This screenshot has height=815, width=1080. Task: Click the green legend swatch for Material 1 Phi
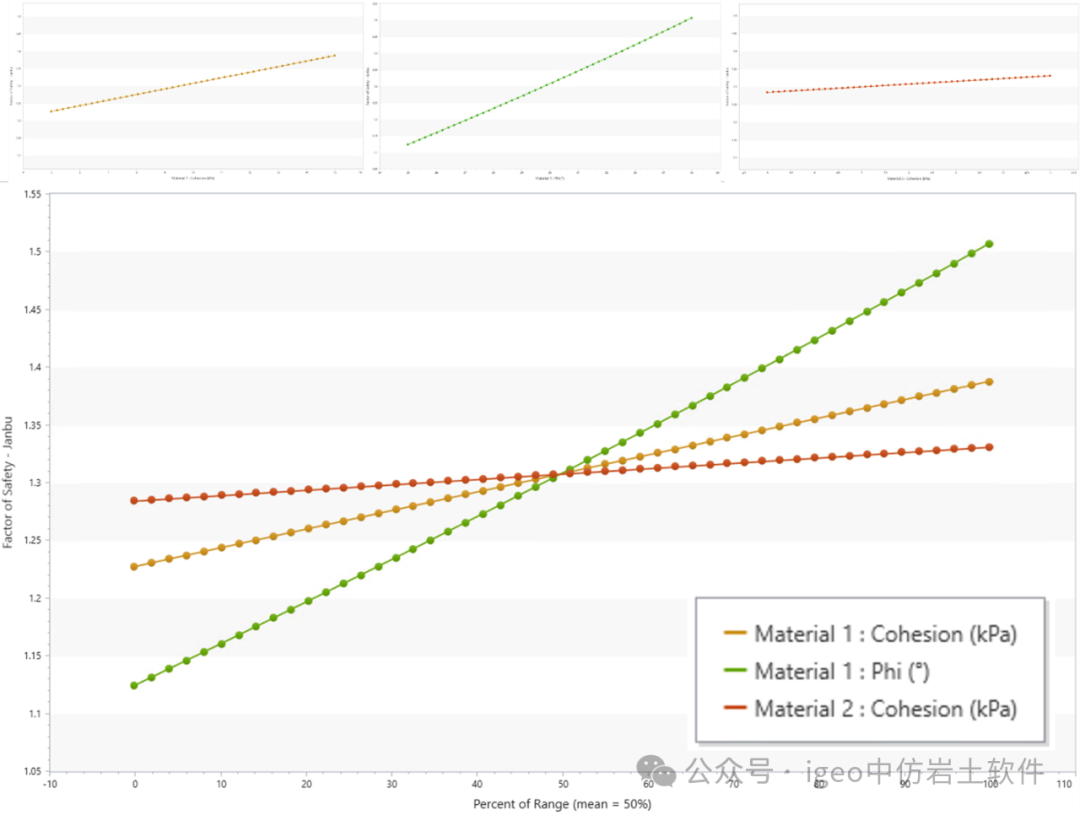click(734, 671)
